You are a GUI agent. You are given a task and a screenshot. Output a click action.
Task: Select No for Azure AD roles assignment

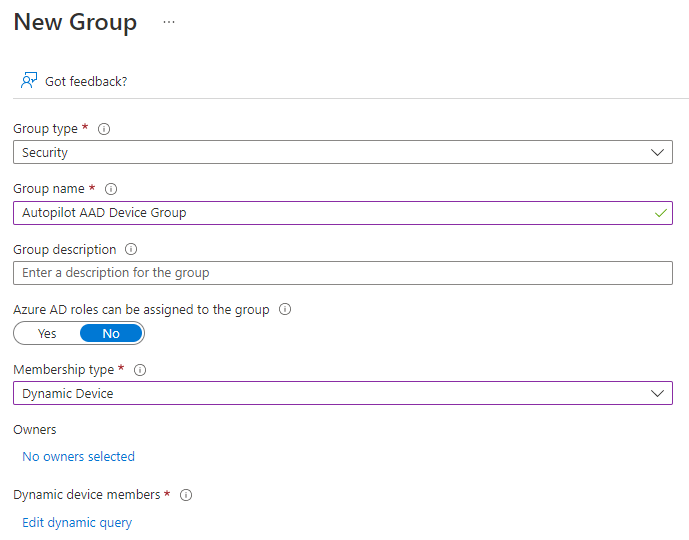click(x=111, y=333)
